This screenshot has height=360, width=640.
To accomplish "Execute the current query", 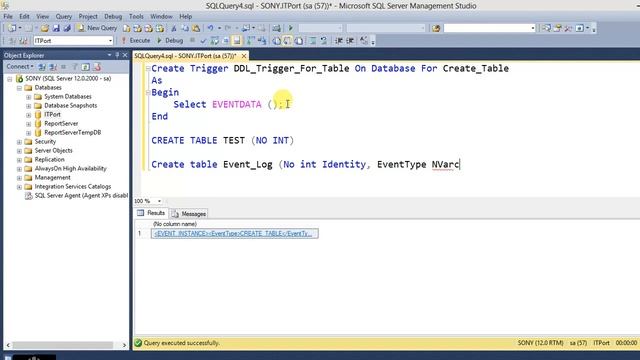I will [x=136, y=40].
